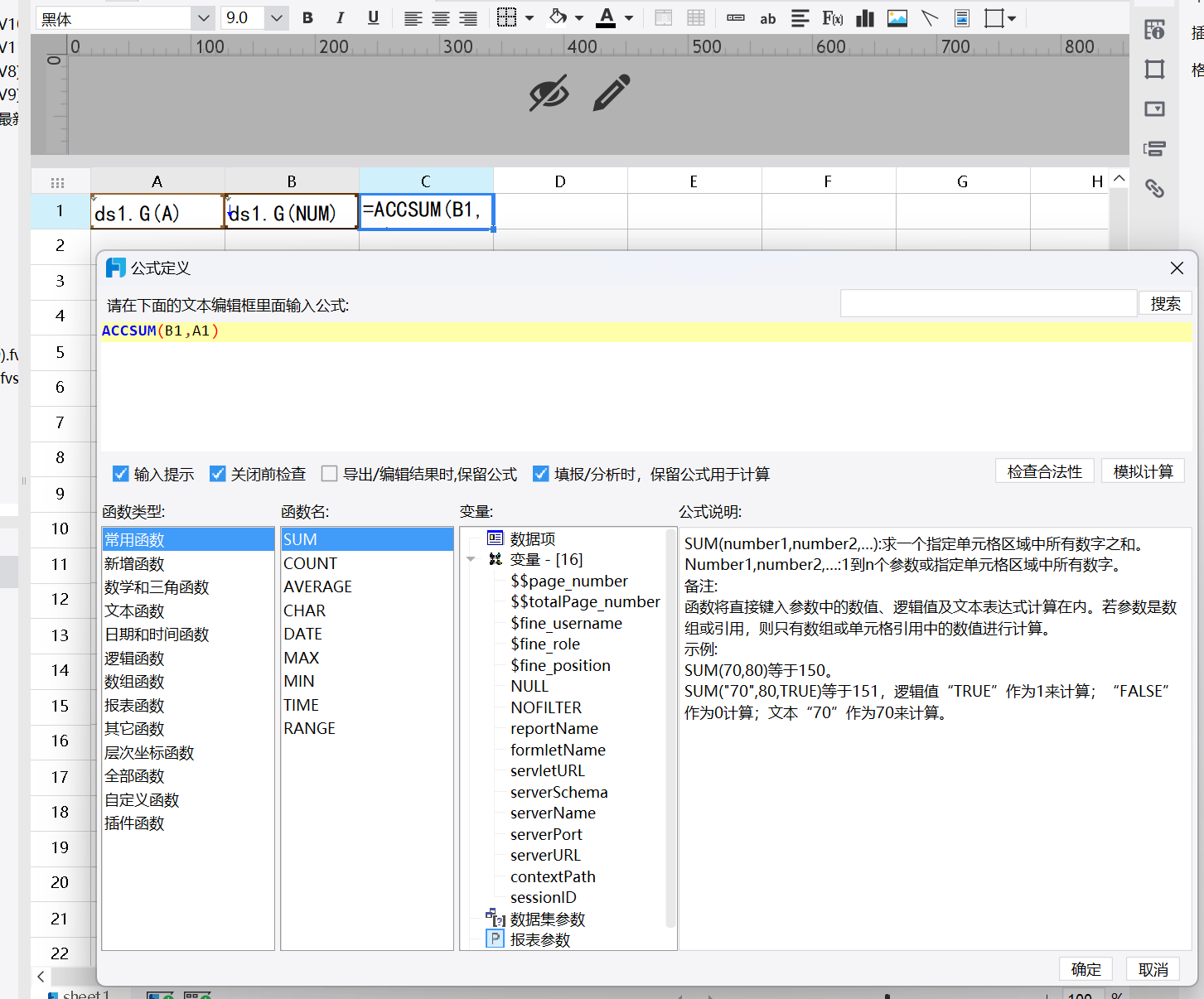The image size is (1204, 999).
Task: Click the unmerge cells grid icon
Action: click(696, 18)
